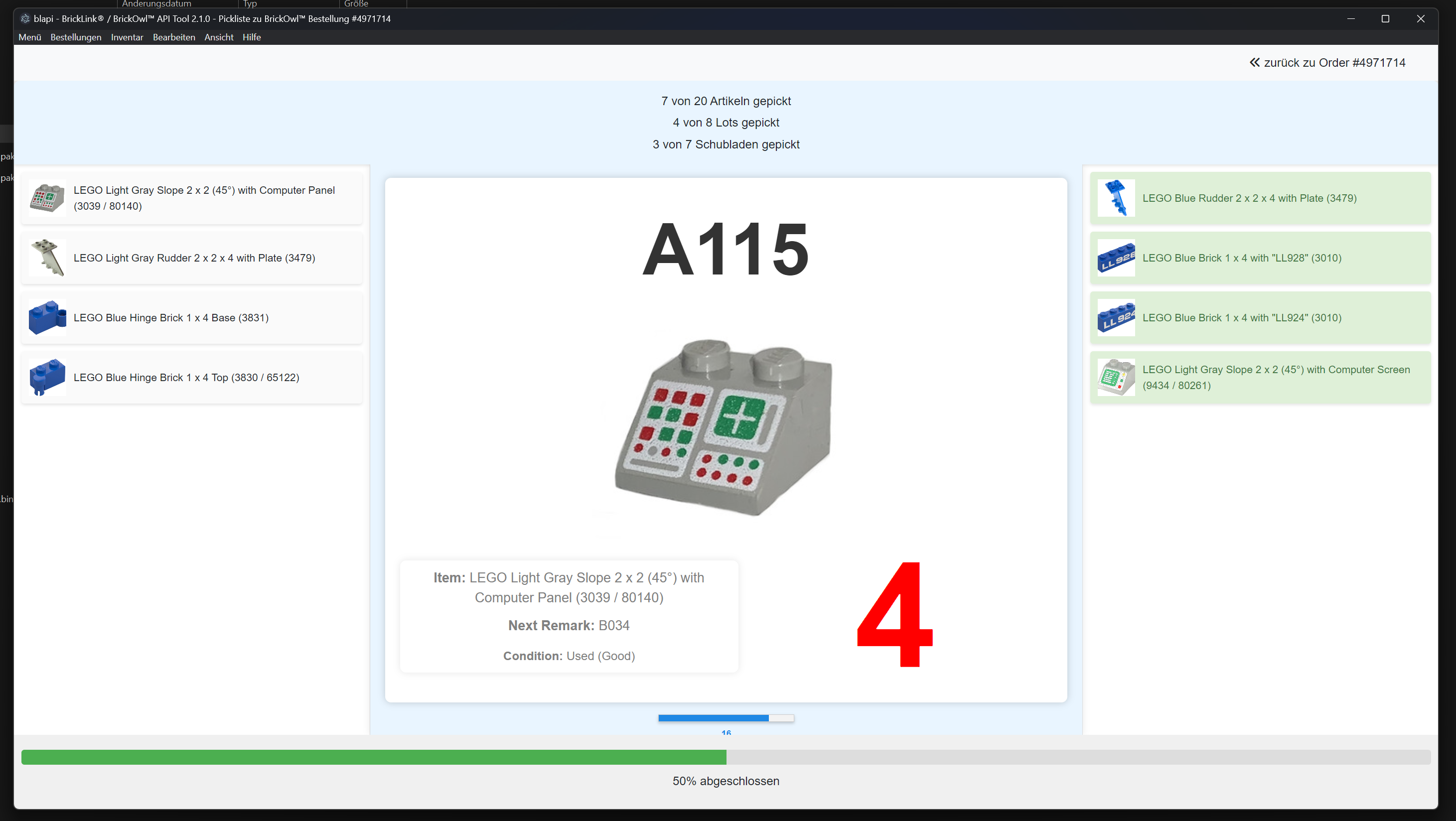The width and height of the screenshot is (1456, 821).
Task: Select Light Gray Rudder thumbnail in left list
Action: click(x=47, y=258)
